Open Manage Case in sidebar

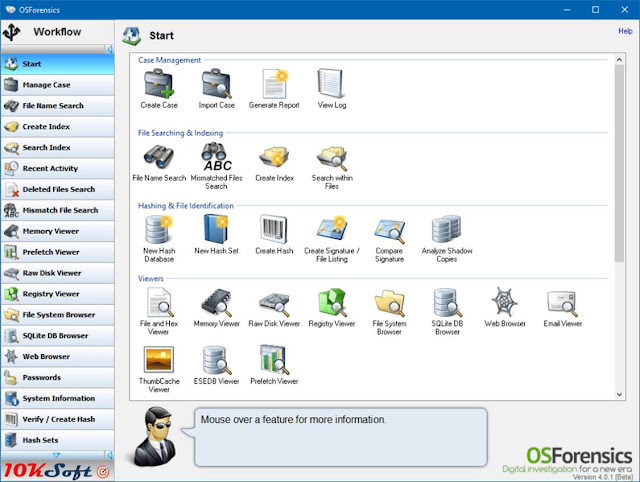(x=58, y=85)
